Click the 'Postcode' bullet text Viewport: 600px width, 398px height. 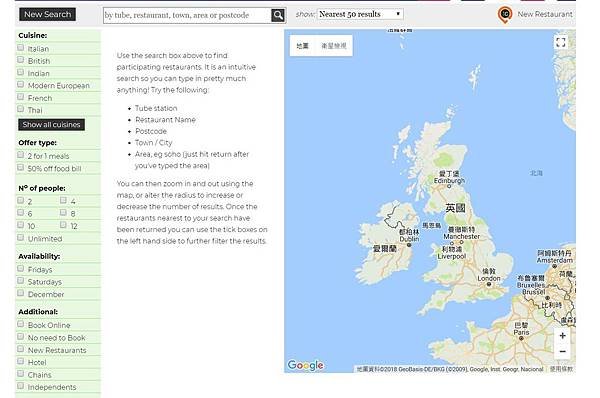[151, 131]
